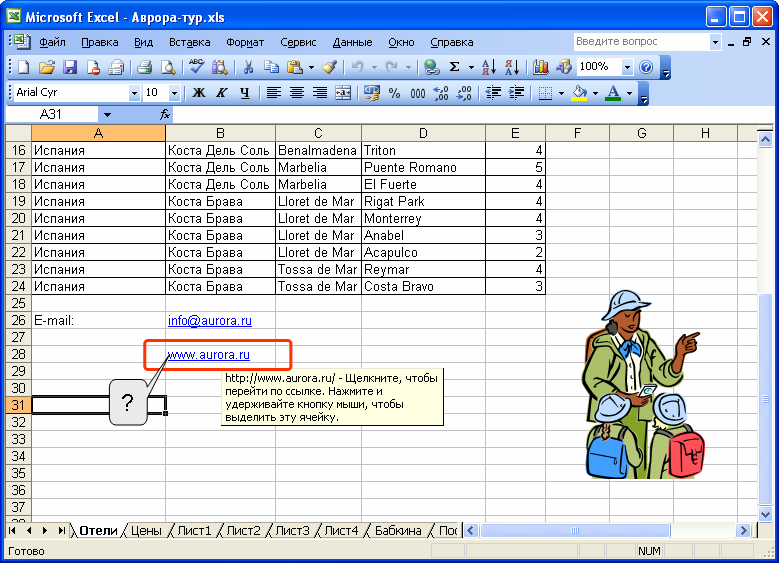
Task: Cut the selection with the scissors icon
Action: pyautogui.click(x=248, y=67)
